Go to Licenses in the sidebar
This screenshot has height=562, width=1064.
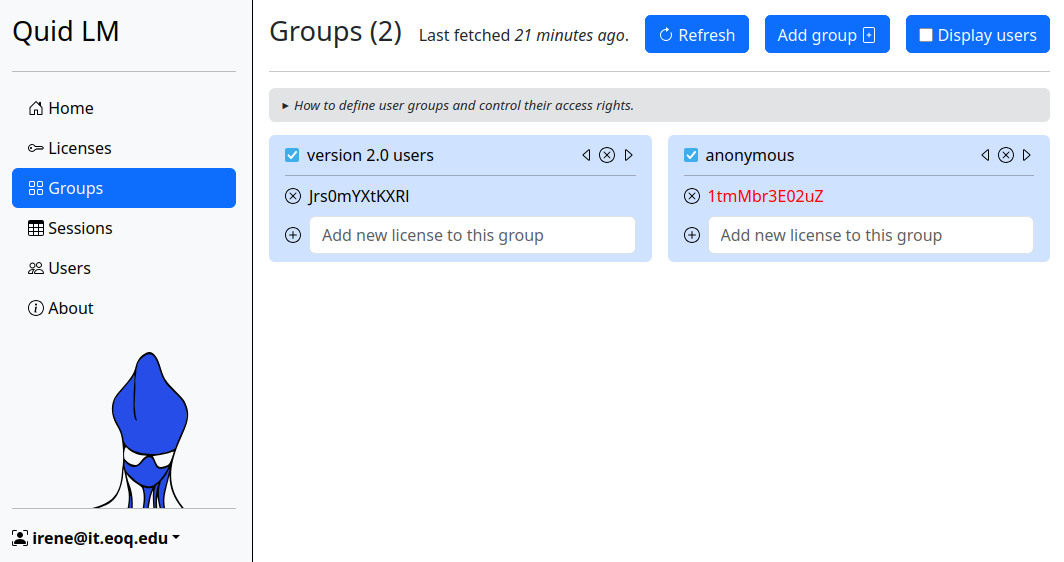pyautogui.click(x=79, y=148)
